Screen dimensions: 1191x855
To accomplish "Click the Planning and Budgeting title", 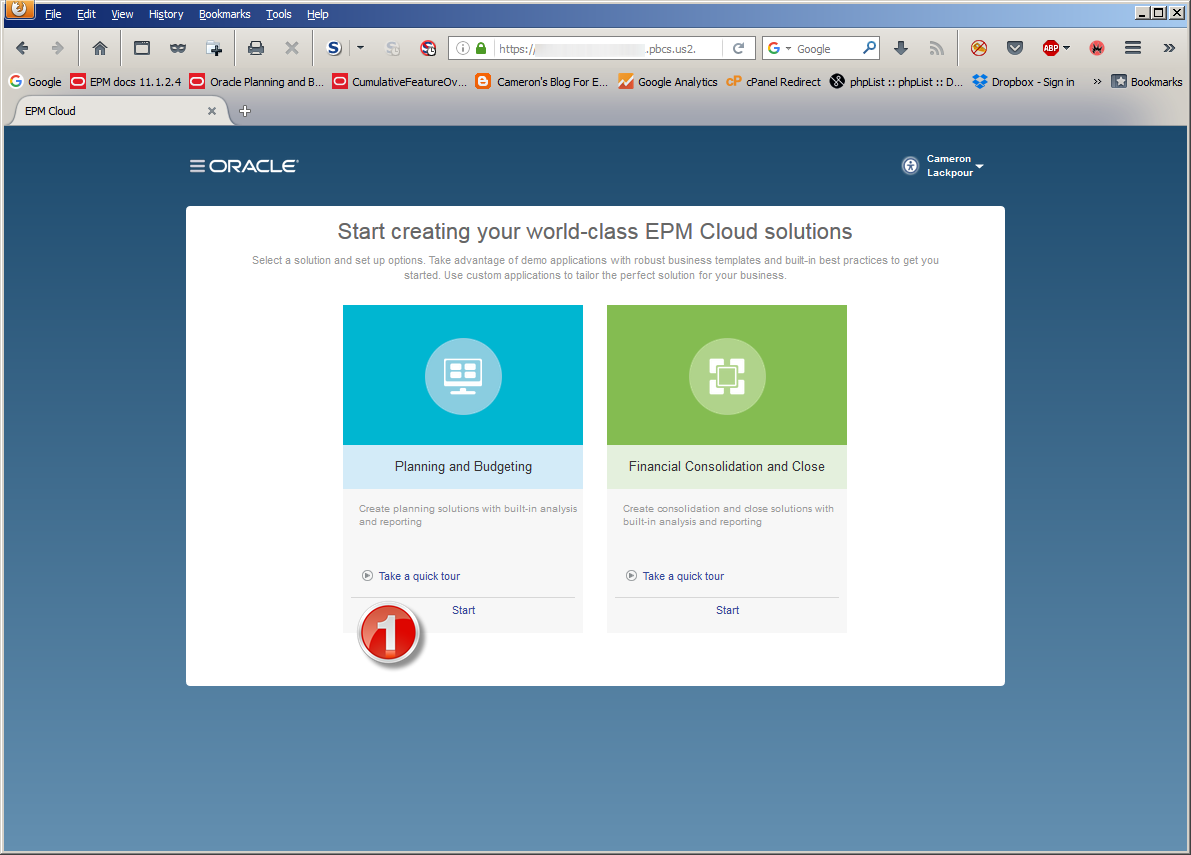I will coord(463,466).
